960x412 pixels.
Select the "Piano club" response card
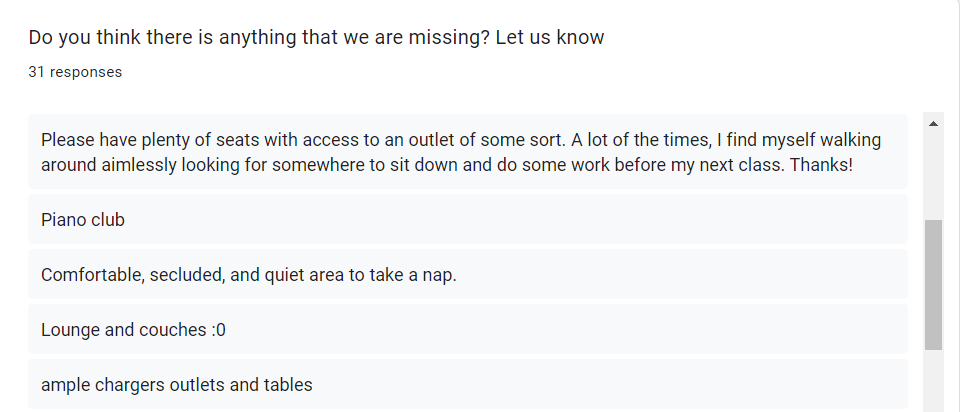468,219
